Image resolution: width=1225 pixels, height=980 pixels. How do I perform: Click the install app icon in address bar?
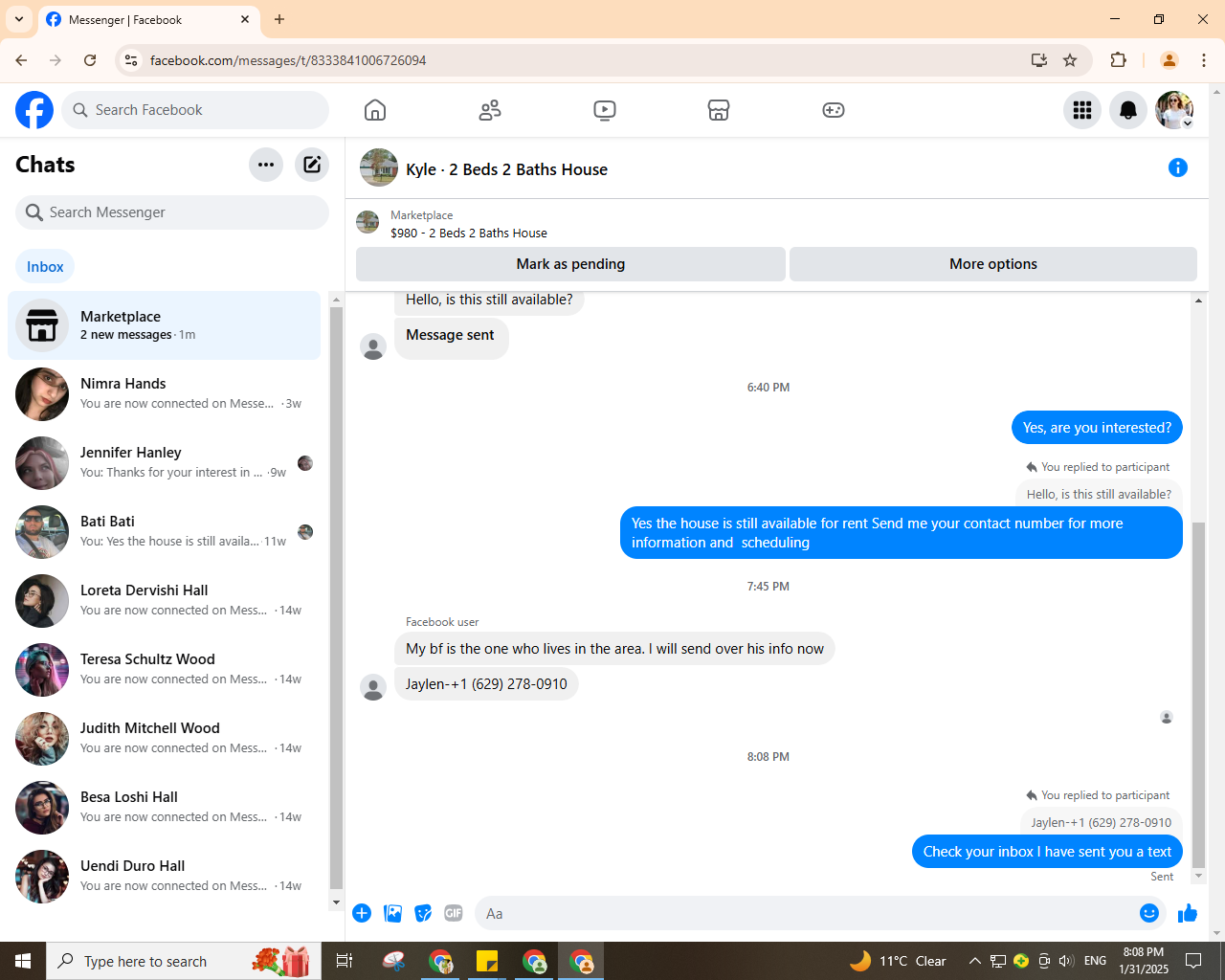[1039, 60]
